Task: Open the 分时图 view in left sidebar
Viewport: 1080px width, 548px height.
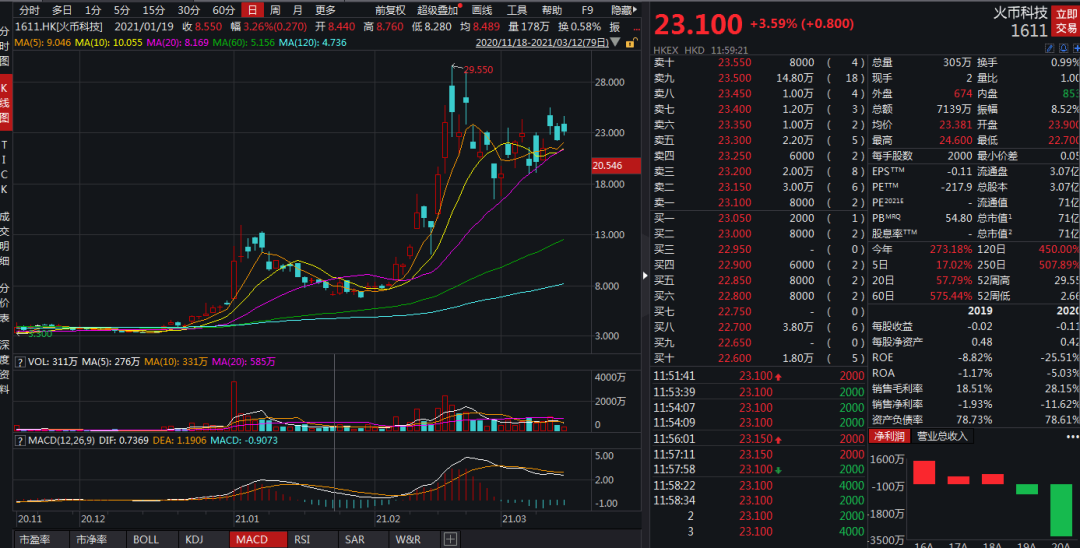Action: [5, 46]
